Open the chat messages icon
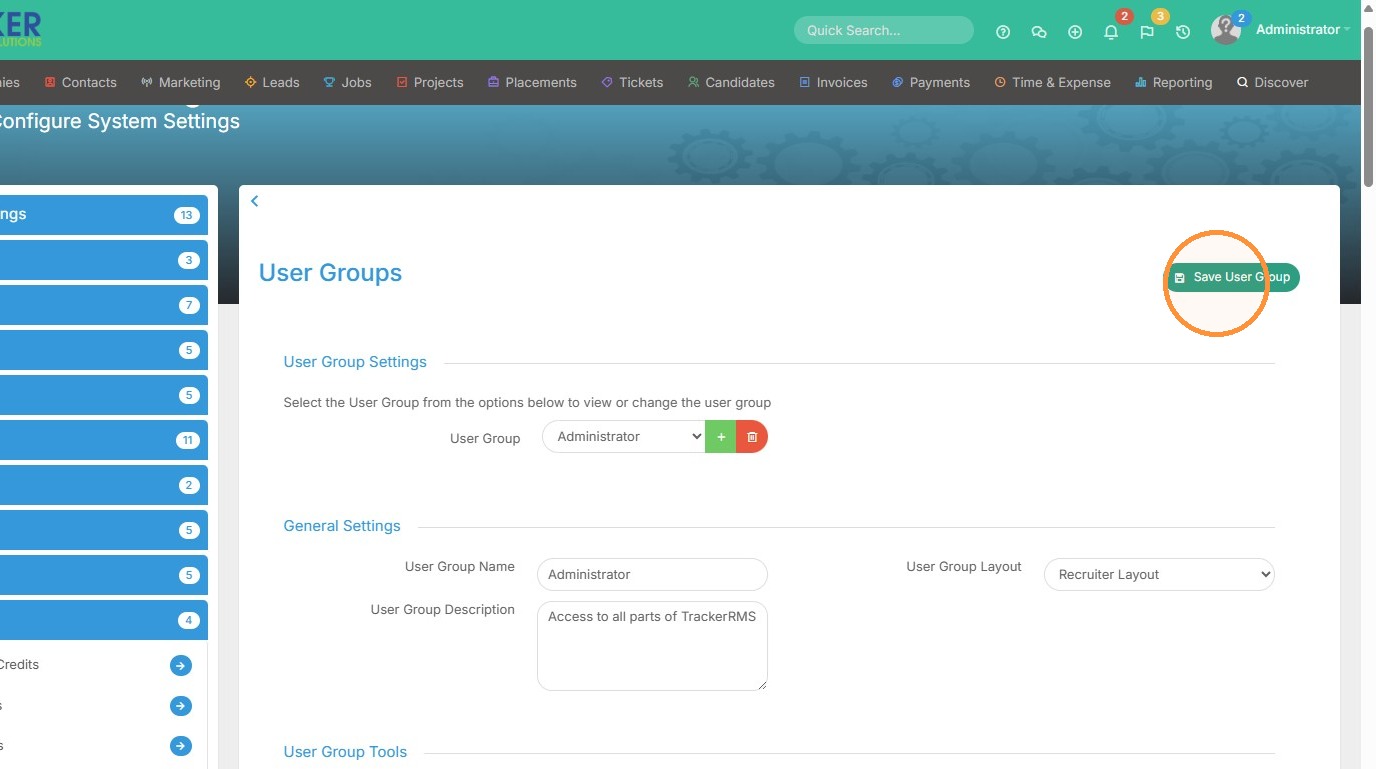1376x769 pixels. click(x=1039, y=32)
